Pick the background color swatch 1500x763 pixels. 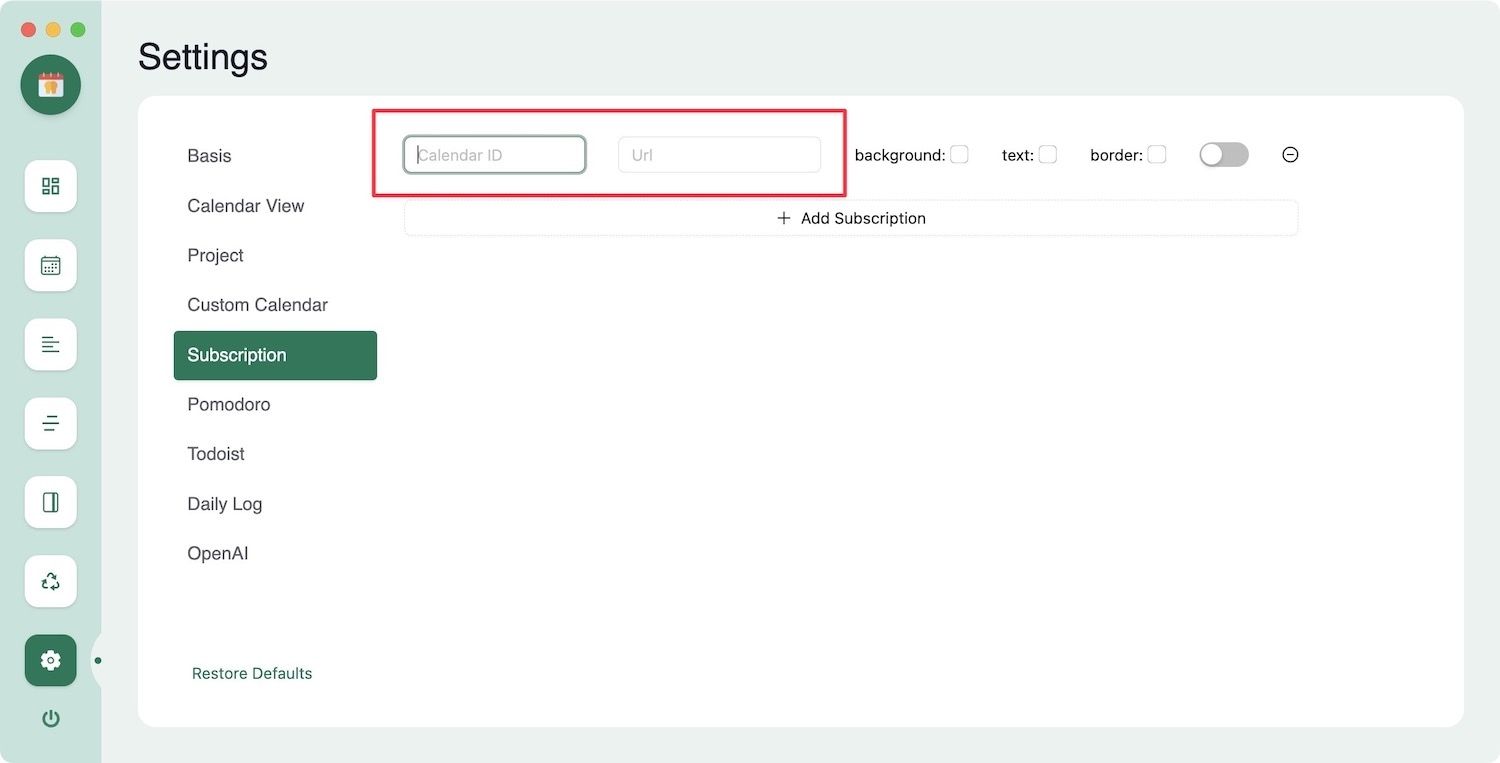(x=959, y=154)
